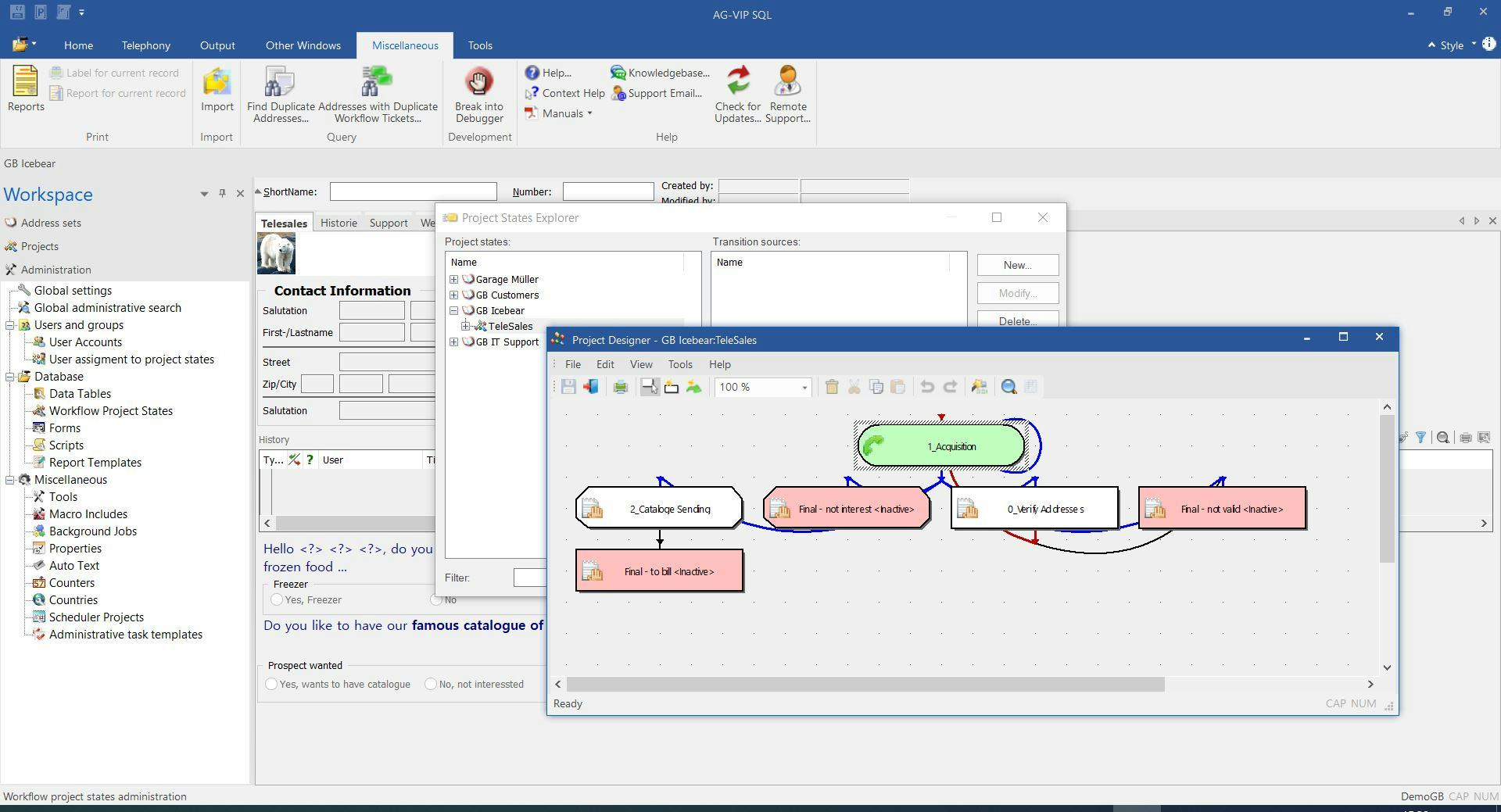This screenshot has height=812, width=1501.
Task: Open the zoom 100 % dropdown
Action: [x=804, y=388]
